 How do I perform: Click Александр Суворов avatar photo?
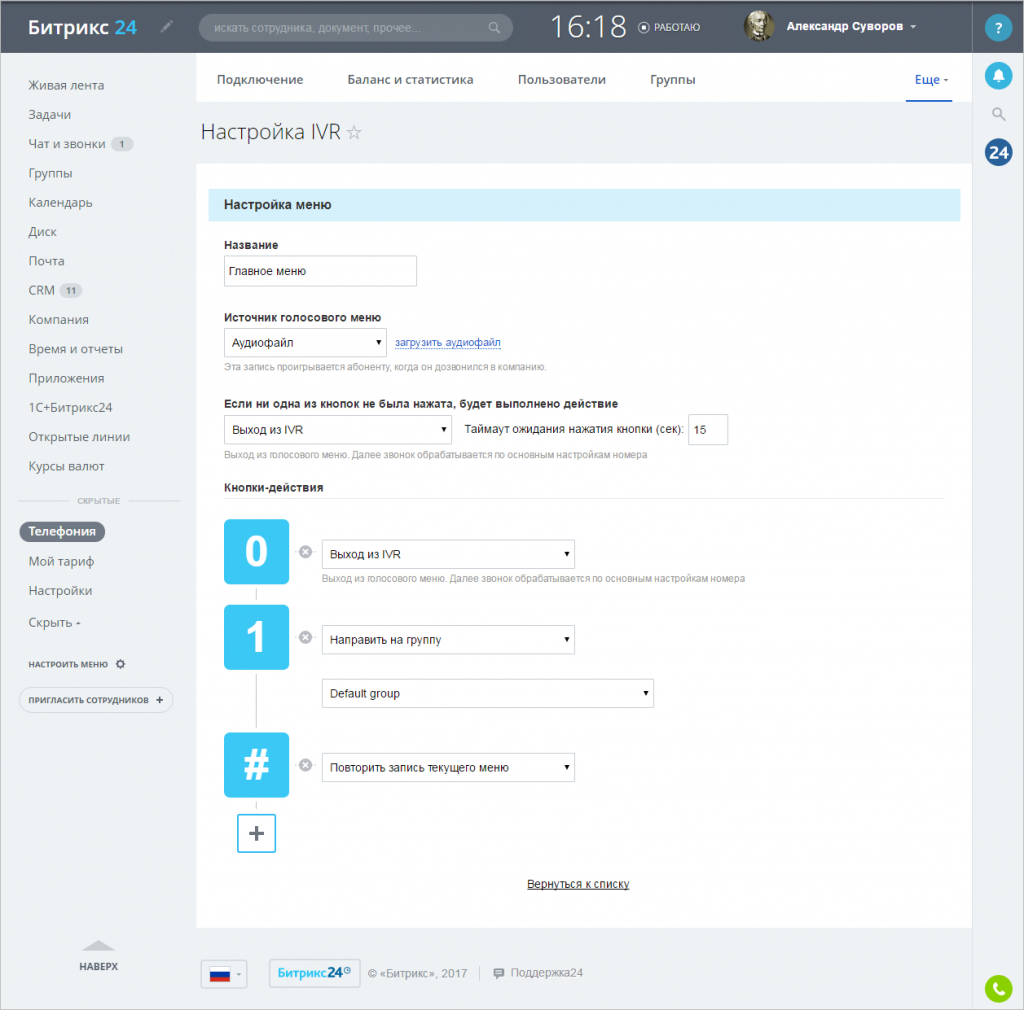(759, 26)
